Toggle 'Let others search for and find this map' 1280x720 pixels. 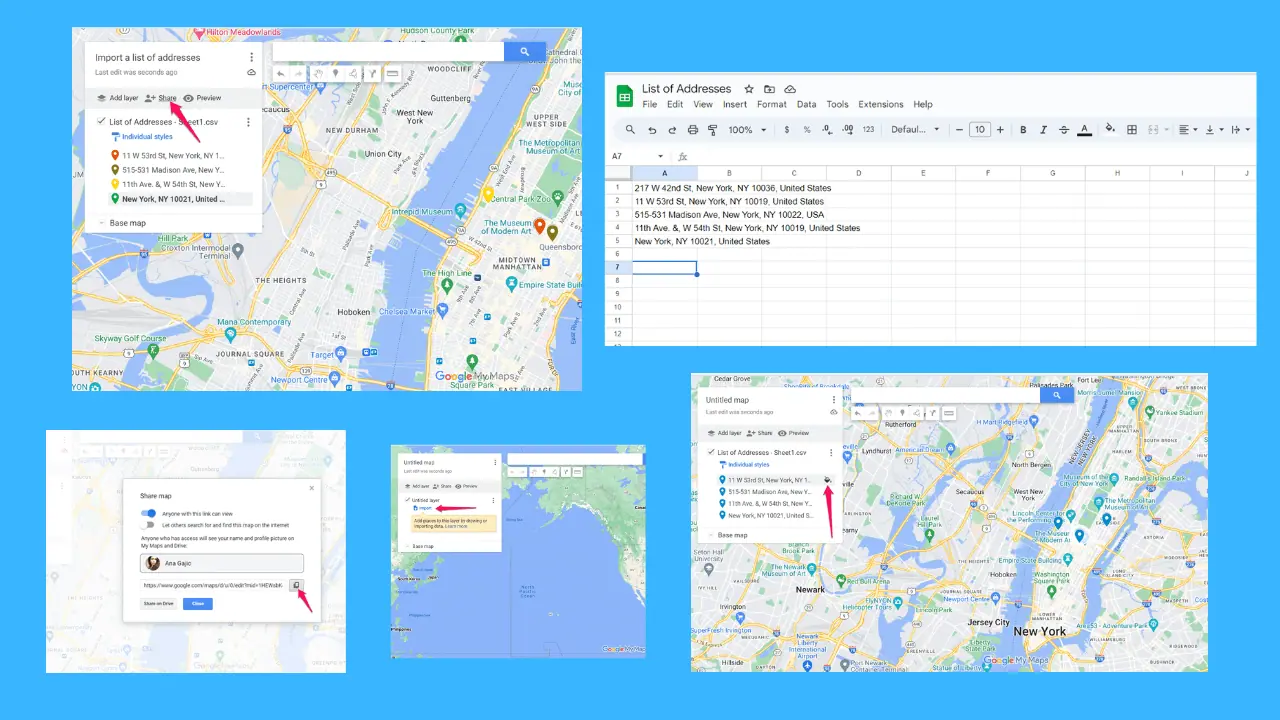[149, 524]
